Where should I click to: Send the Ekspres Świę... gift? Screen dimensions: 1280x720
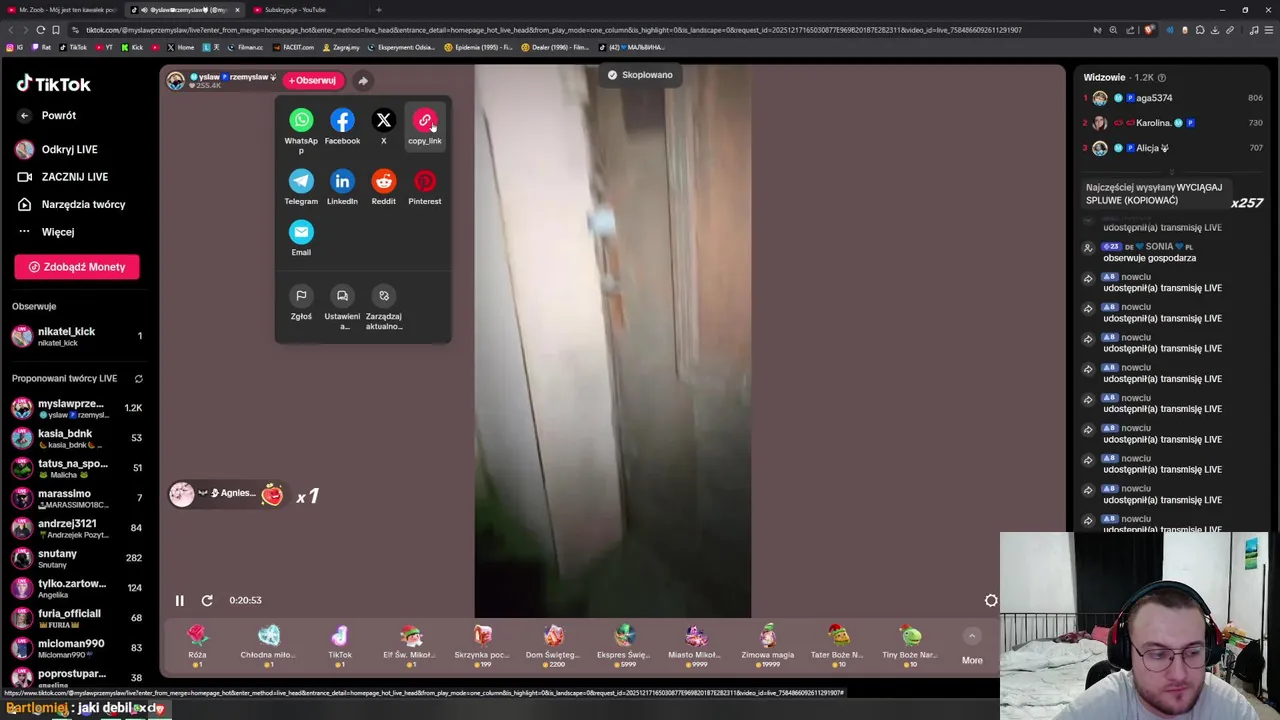(625, 645)
